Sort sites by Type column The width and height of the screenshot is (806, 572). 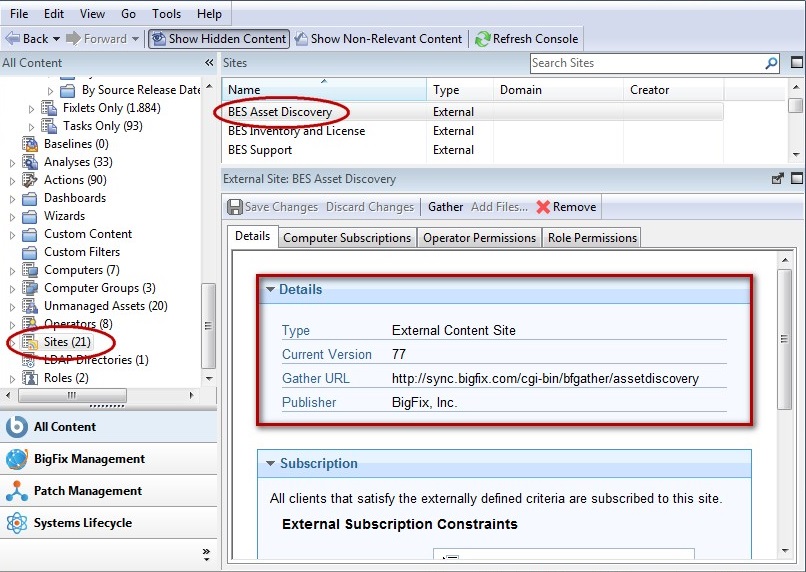[x=460, y=90]
